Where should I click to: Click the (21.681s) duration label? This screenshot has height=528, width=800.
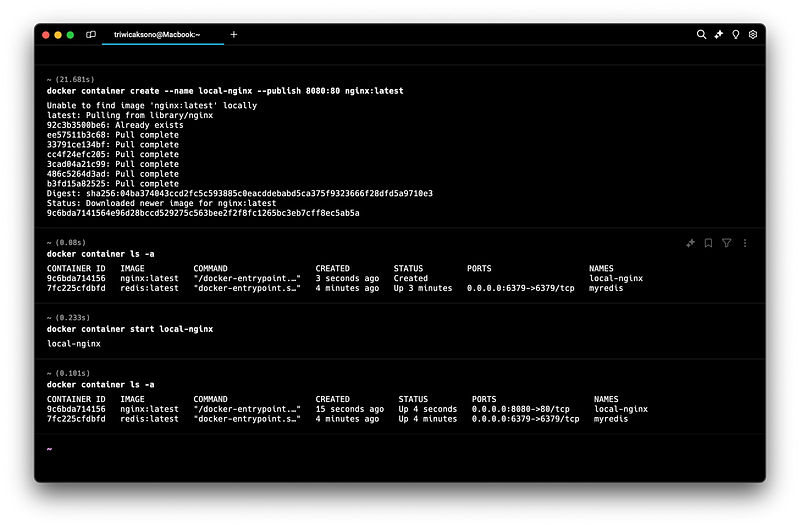[x=74, y=80]
